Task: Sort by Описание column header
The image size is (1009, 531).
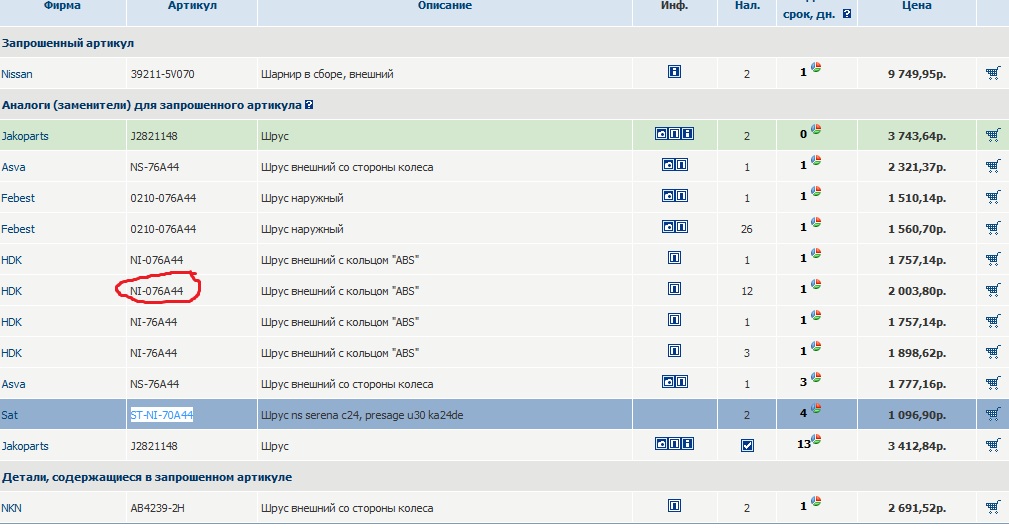Action: (445, 6)
